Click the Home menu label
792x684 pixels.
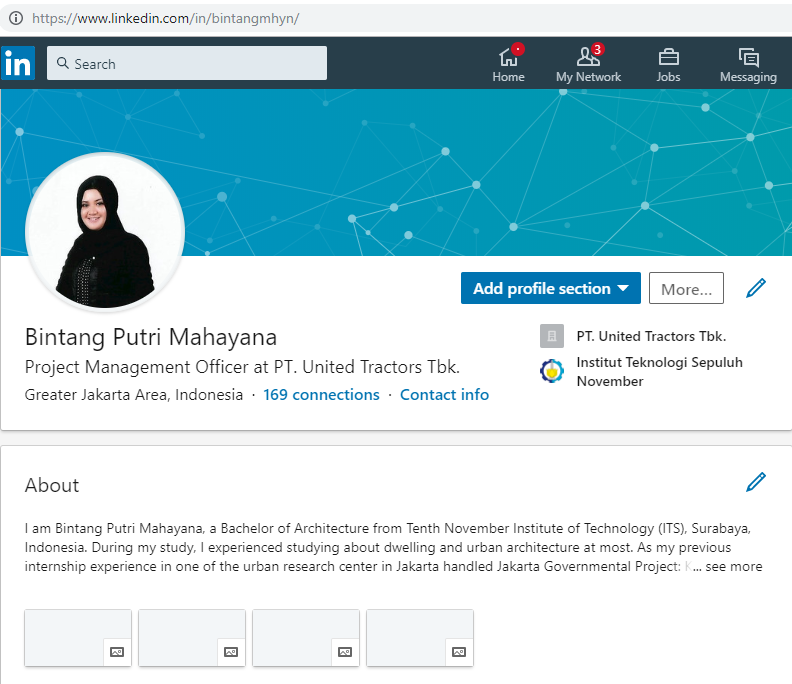pos(508,77)
